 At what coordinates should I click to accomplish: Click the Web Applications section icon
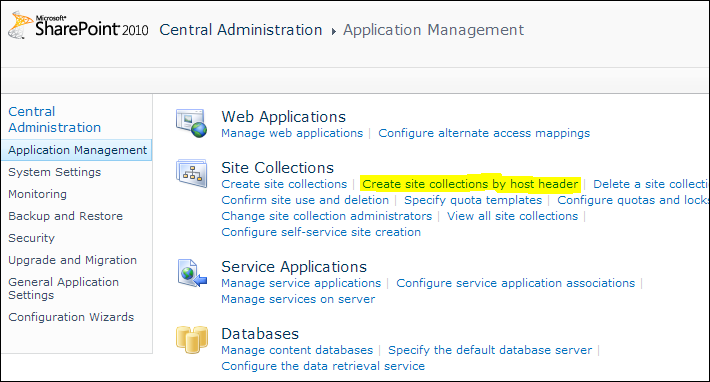(x=192, y=123)
